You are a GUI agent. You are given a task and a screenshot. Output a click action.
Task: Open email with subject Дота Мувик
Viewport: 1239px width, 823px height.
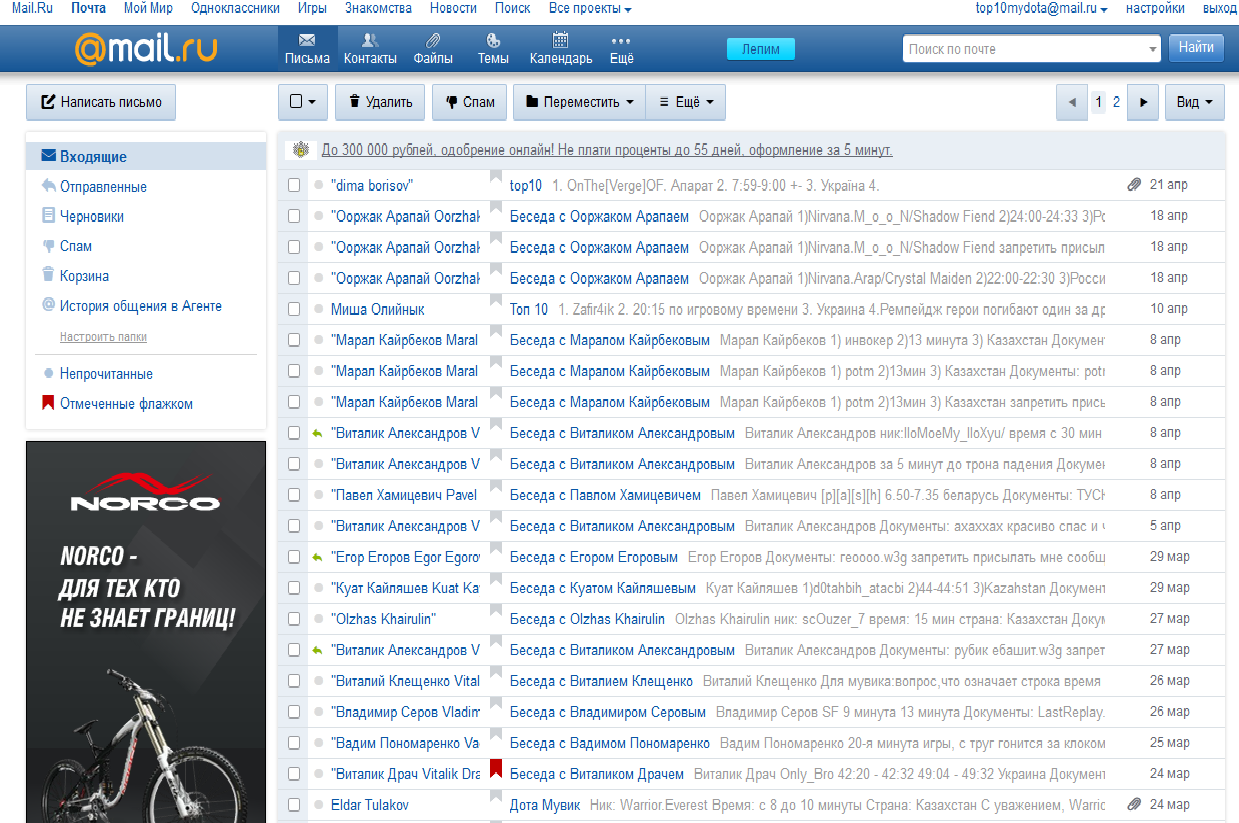coord(545,805)
